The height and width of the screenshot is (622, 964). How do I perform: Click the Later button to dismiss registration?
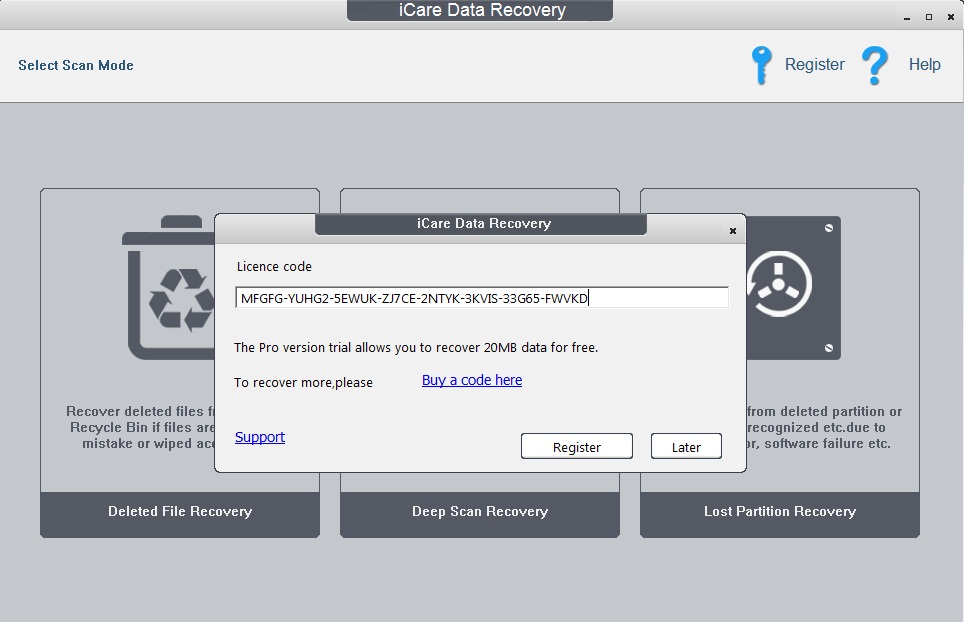[686, 446]
